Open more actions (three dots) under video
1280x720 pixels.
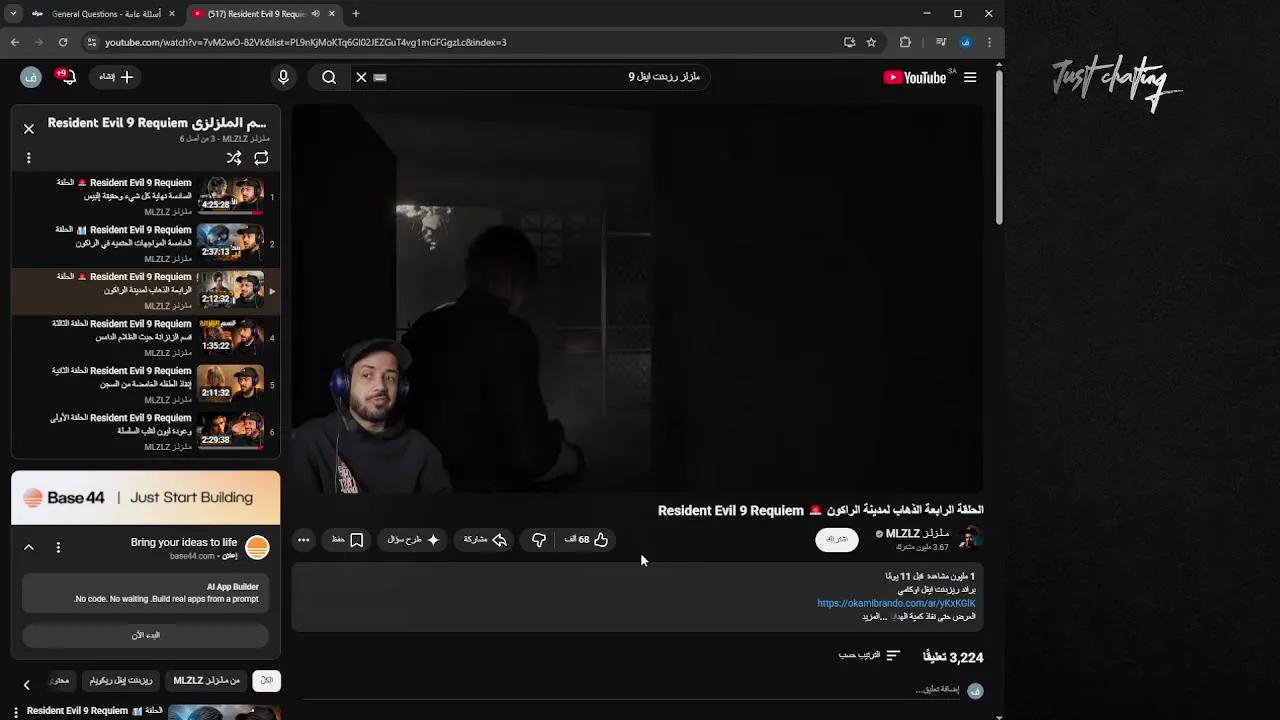coord(304,540)
